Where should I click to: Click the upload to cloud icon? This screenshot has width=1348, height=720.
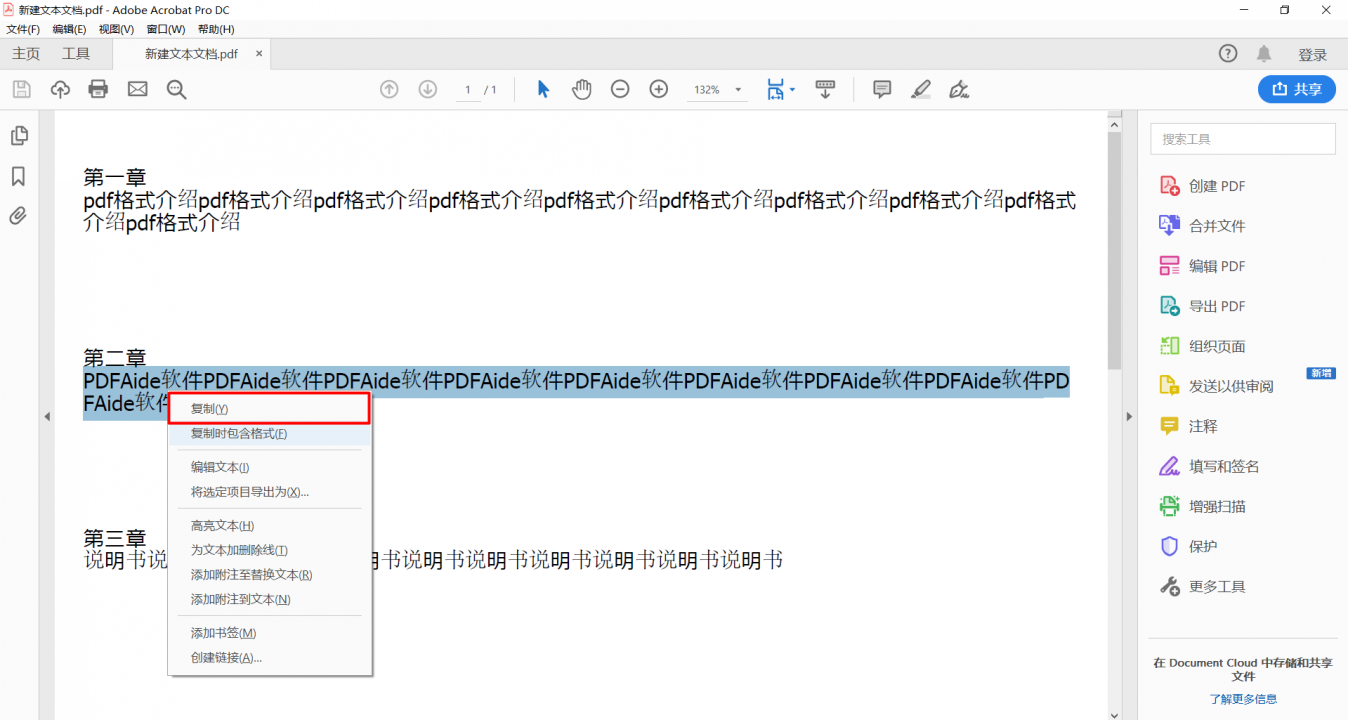pos(60,89)
